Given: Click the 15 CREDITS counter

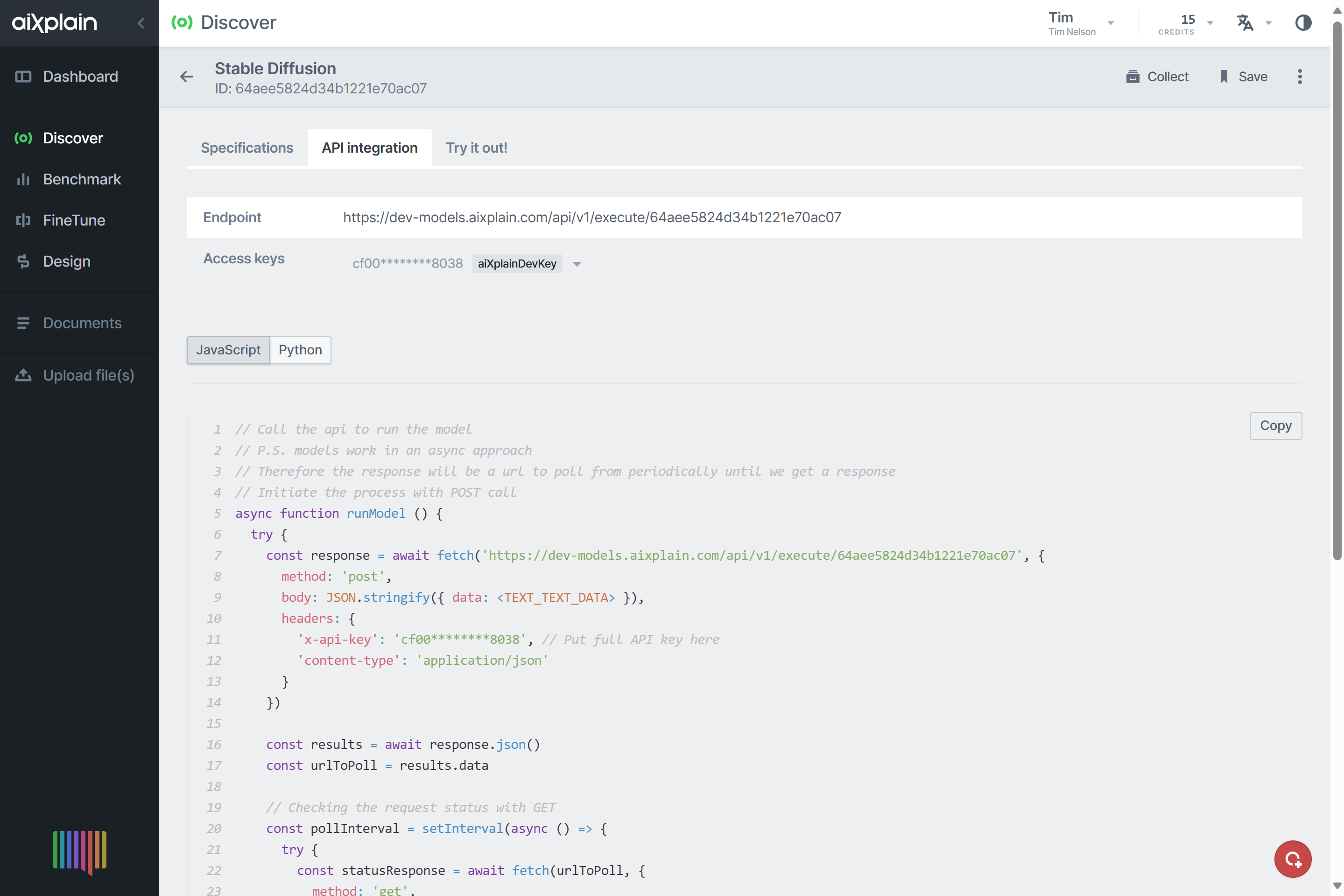Looking at the screenshot, I should tap(1177, 24).
